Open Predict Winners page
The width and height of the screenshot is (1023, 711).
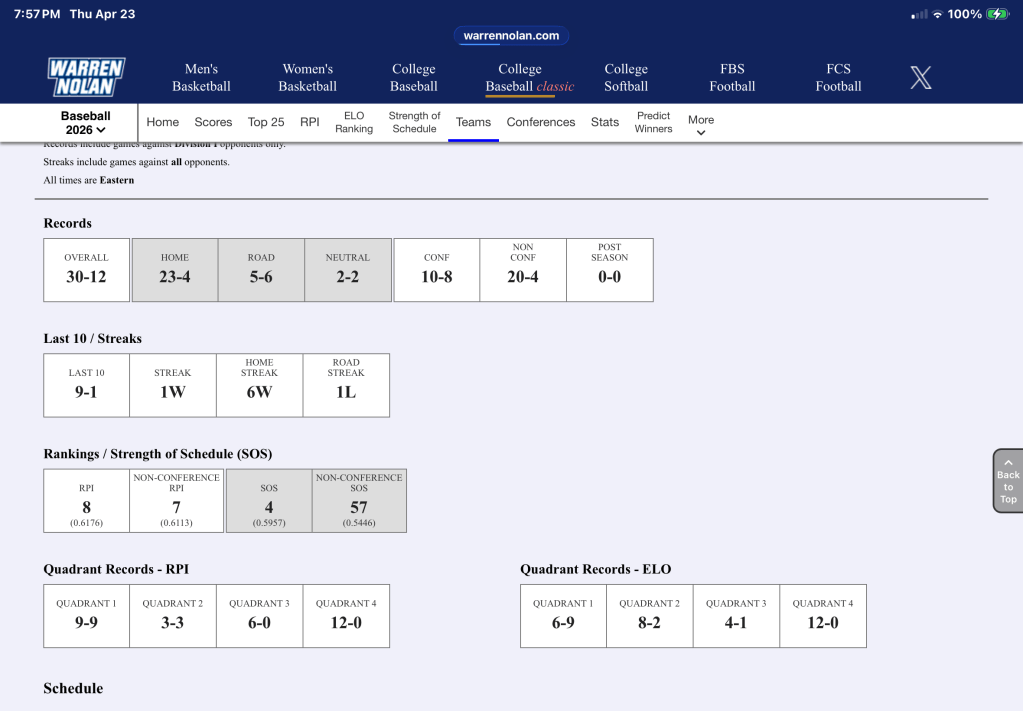point(653,122)
